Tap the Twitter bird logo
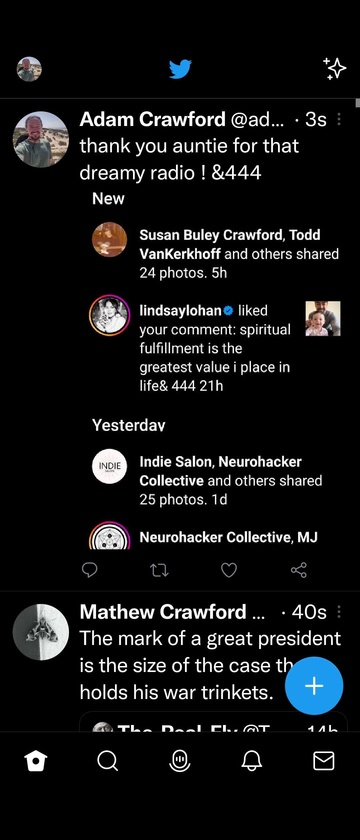The height and width of the screenshot is (840, 360). pos(181,69)
